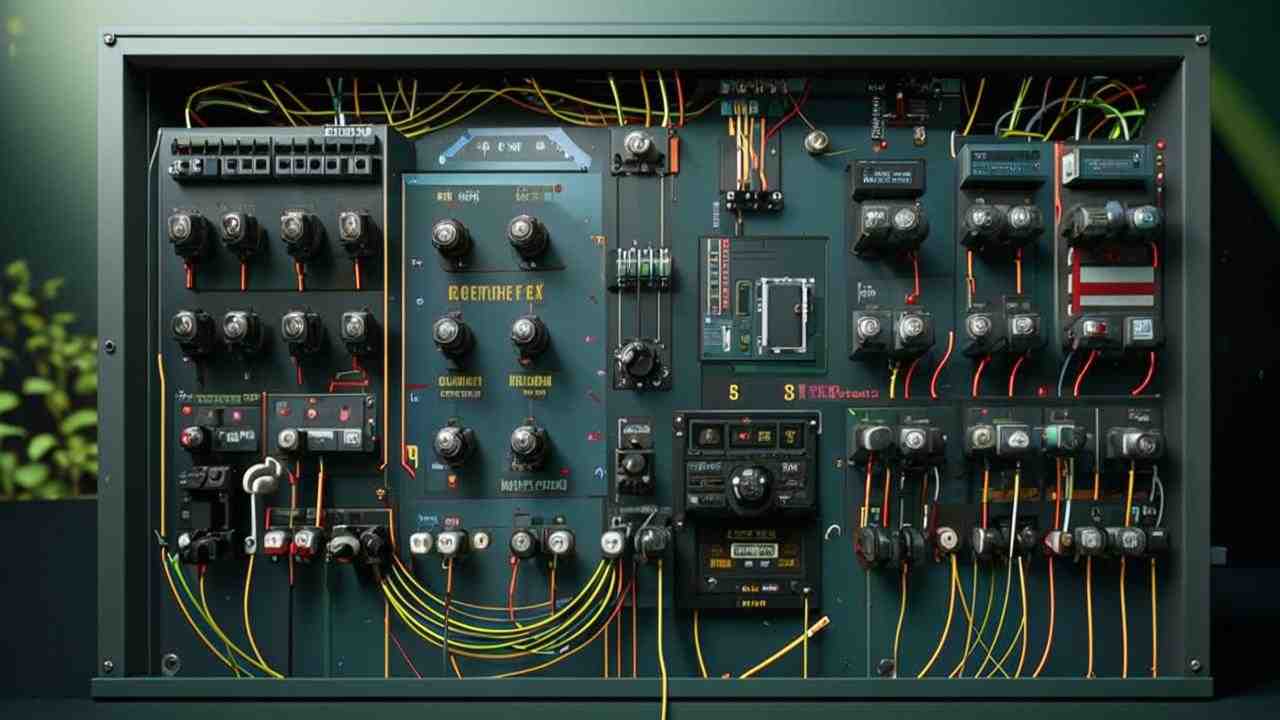Click the white hook-shaped cable clip

tap(260, 479)
